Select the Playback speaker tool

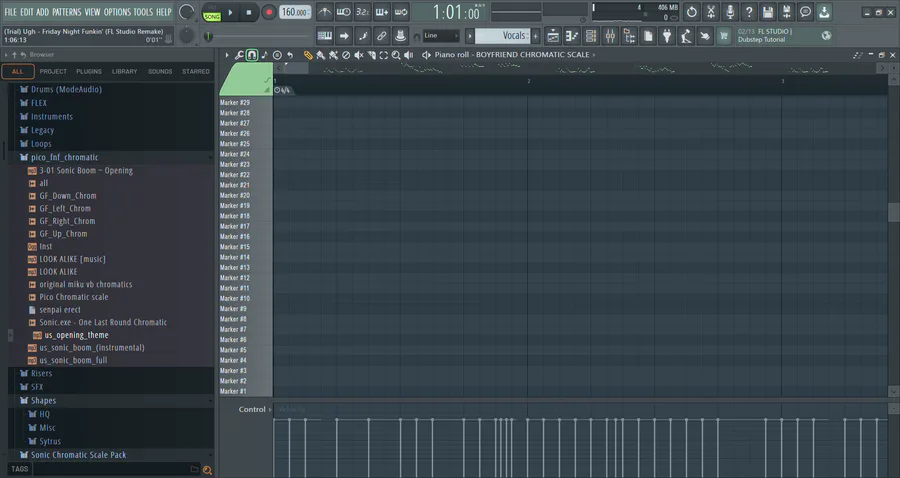409,55
